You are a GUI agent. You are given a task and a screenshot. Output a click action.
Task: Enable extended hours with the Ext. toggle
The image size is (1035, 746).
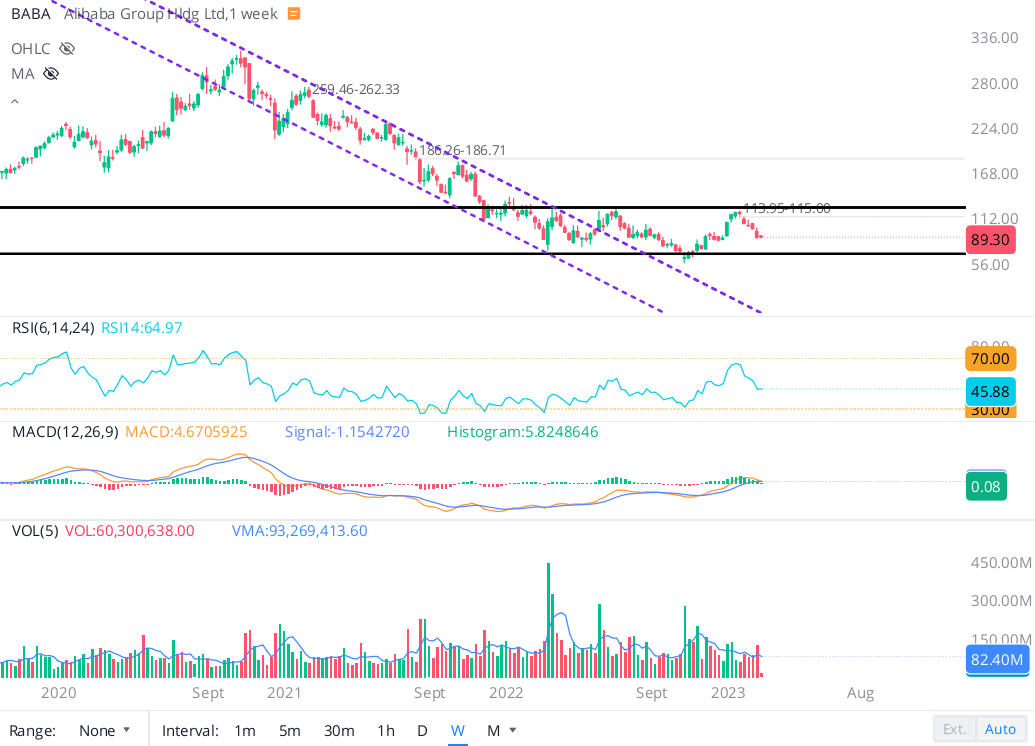tap(954, 730)
